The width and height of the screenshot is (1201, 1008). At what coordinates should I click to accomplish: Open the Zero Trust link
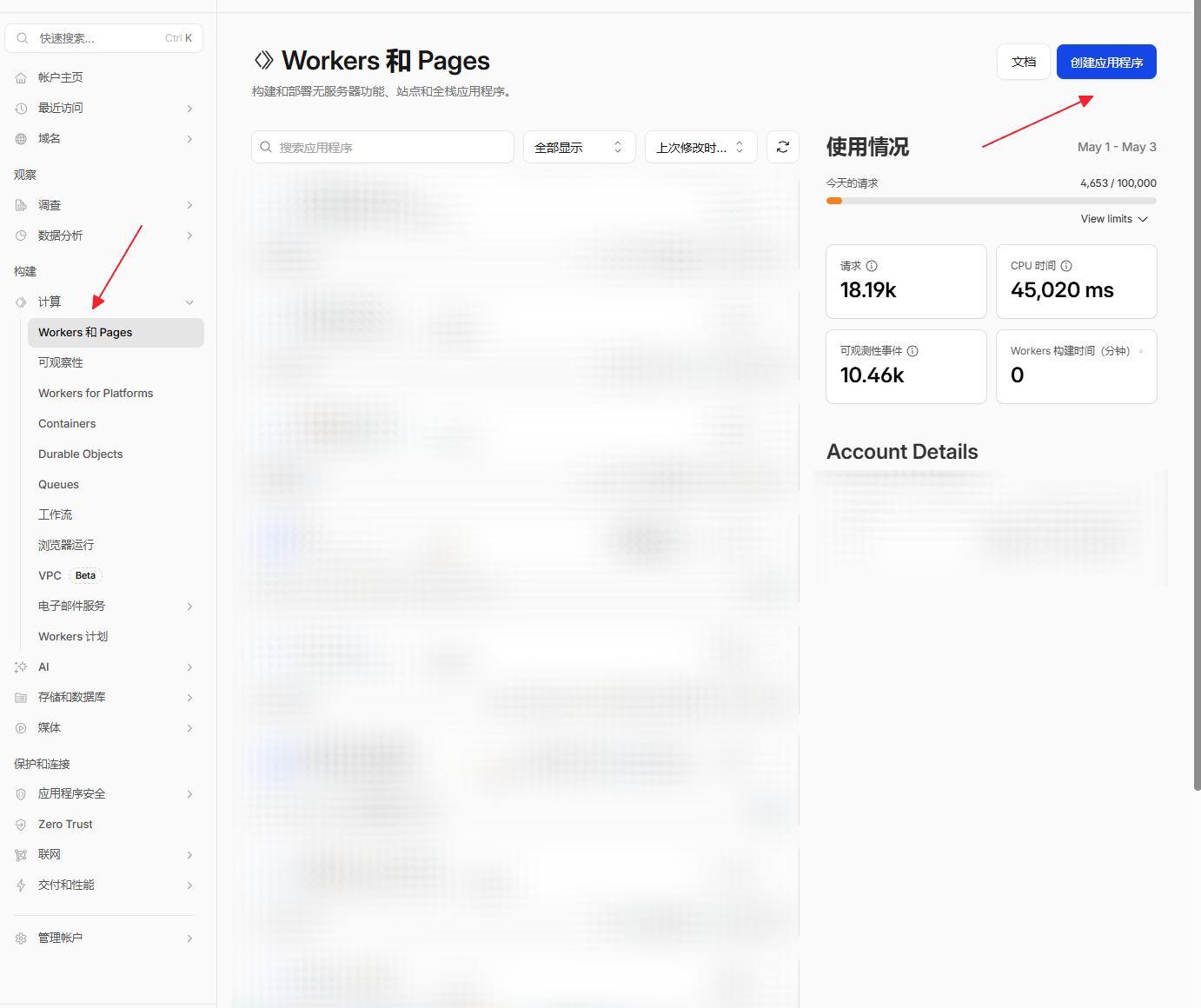[x=65, y=825]
